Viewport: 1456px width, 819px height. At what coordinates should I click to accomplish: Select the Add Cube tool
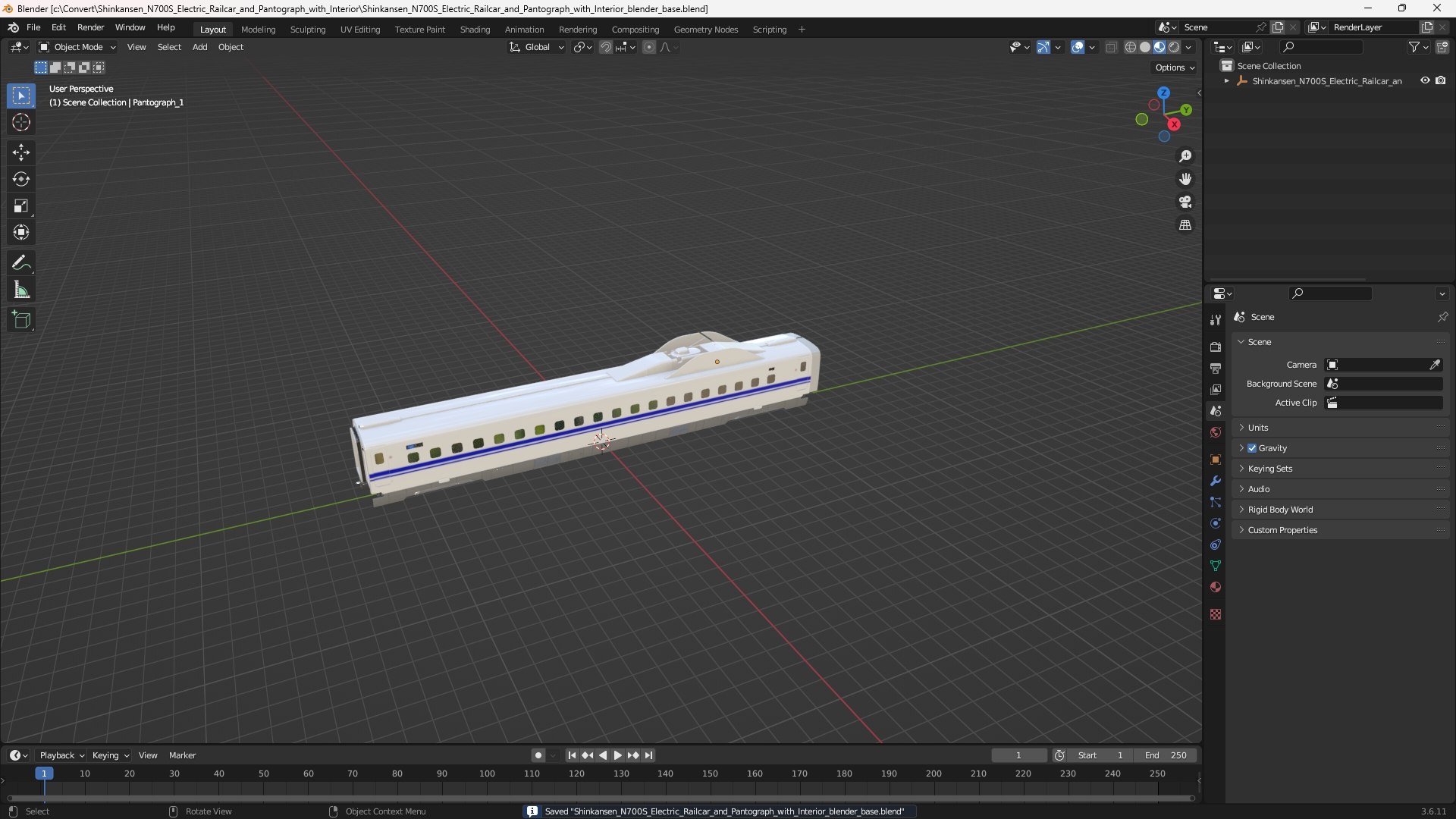[x=21, y=320]
